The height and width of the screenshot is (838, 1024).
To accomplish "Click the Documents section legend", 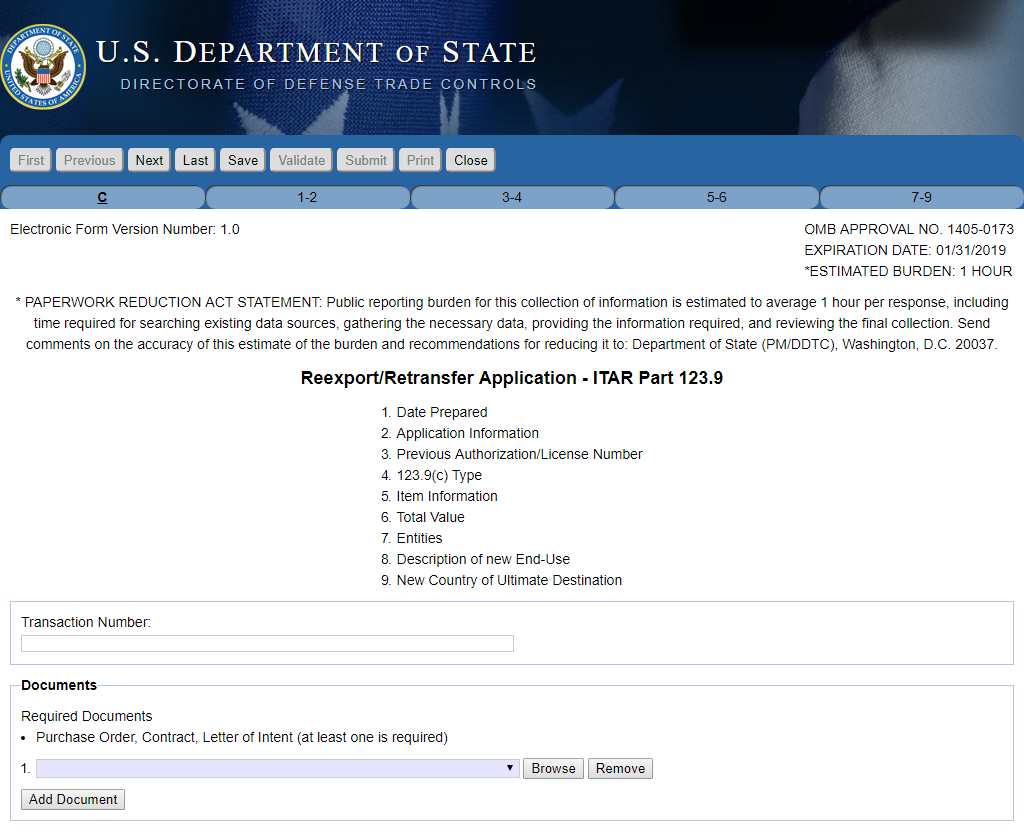I will point(59,685).
